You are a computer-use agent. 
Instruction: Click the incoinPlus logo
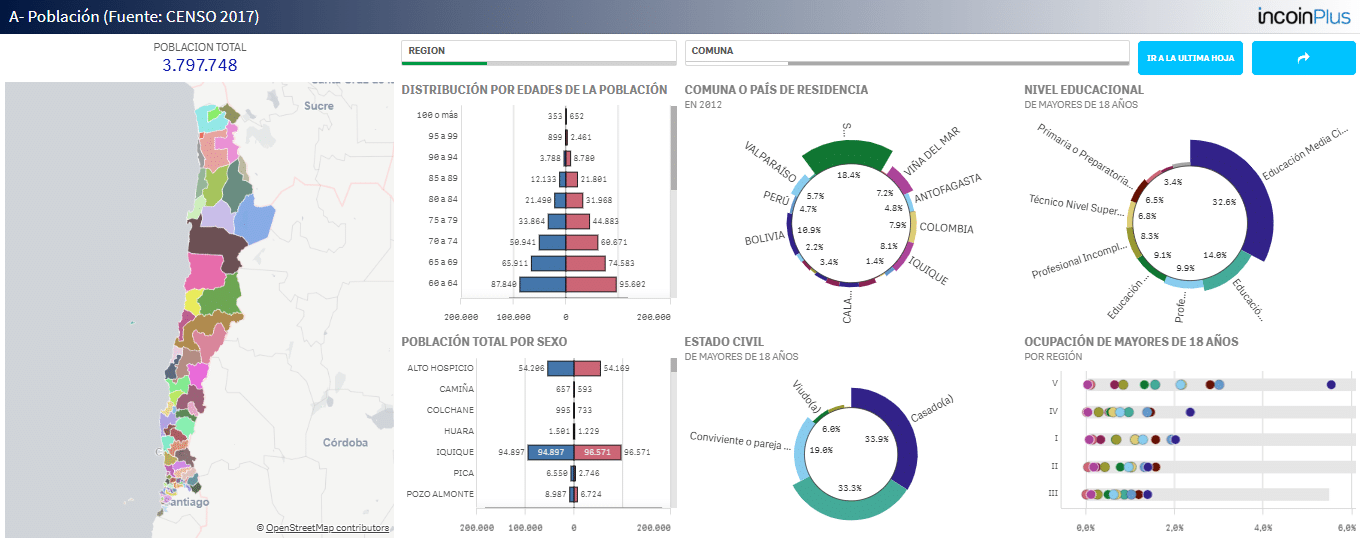point(1304,16)
